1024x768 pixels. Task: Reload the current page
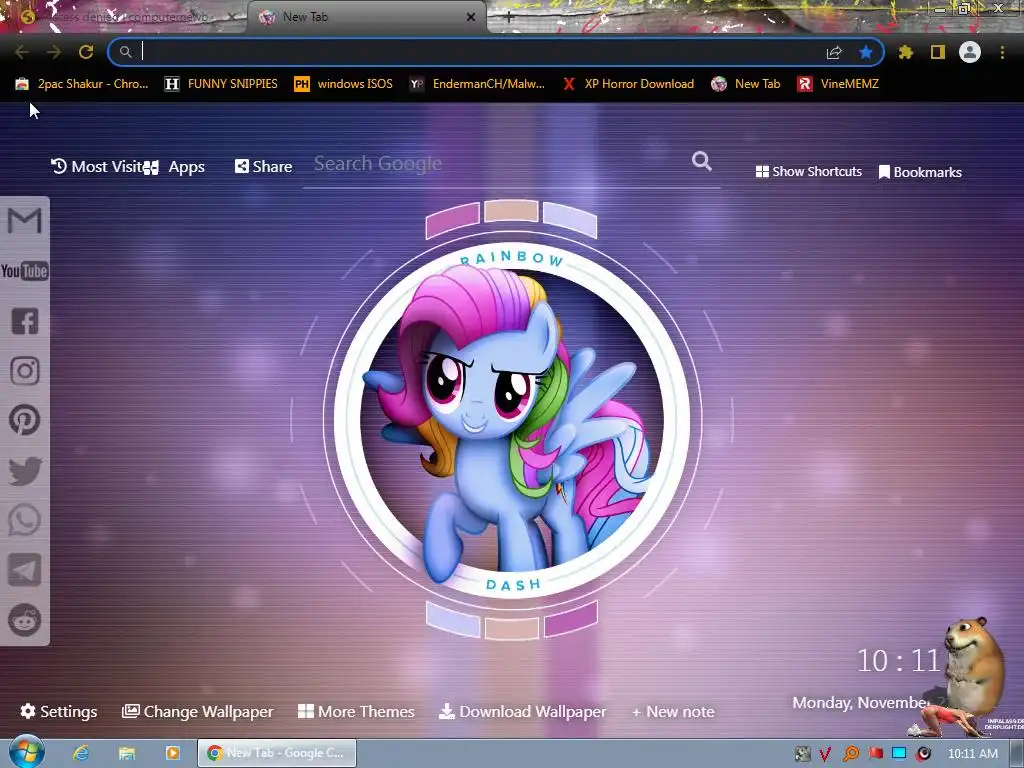coord(86,52)
